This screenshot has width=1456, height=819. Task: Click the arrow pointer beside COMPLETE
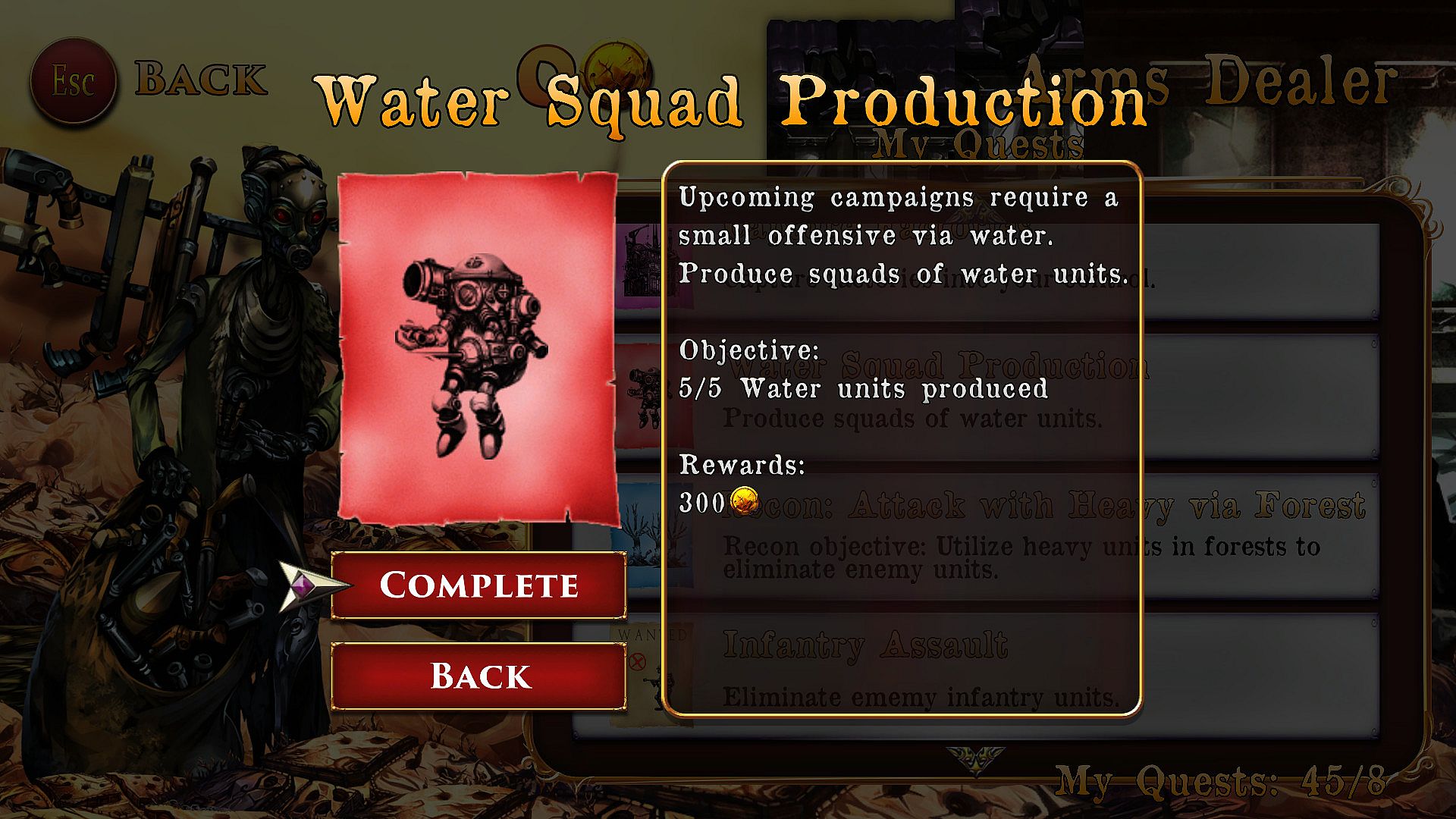coord(312,586)
